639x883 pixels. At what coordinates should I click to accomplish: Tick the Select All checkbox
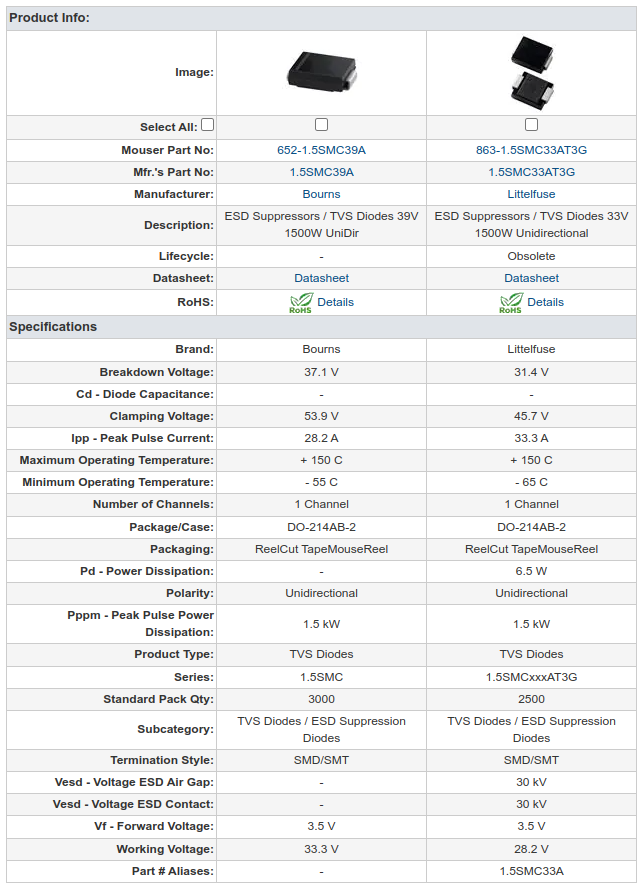point(207,125)
